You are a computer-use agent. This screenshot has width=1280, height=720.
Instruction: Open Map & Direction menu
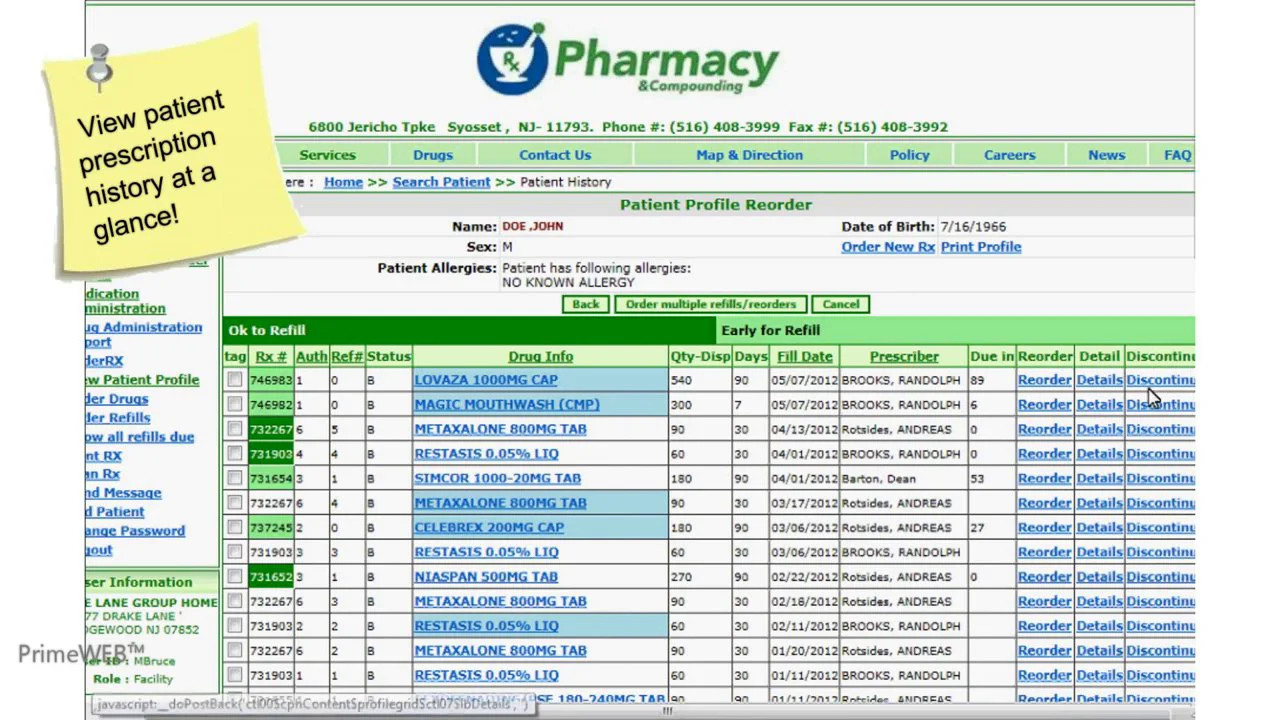(749, 155)
